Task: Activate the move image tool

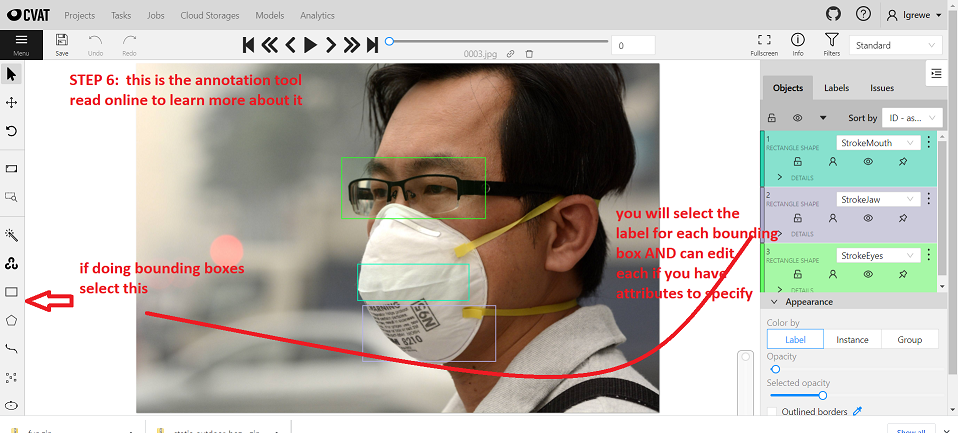Action: tap(12, 102)
